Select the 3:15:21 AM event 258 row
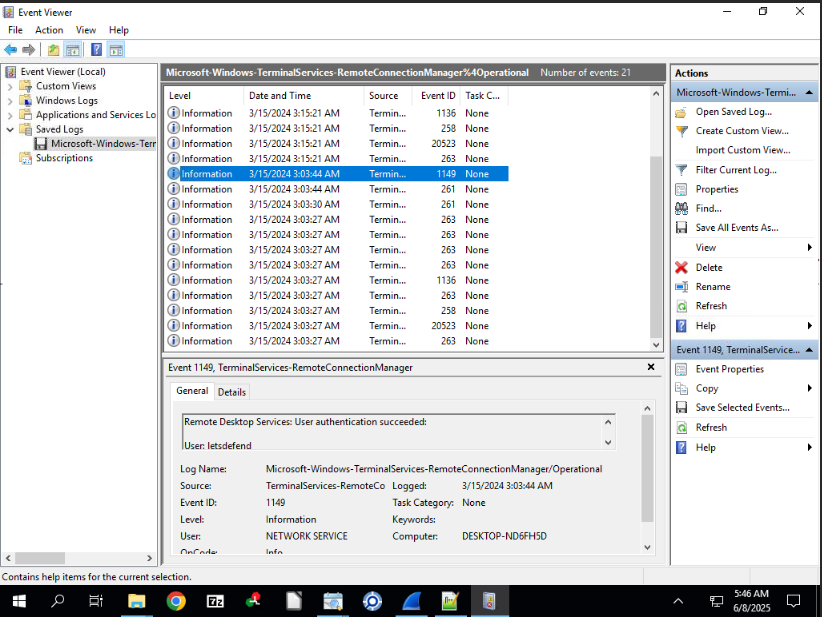The width and height of the screenshot is (822, 617). point(337,128)
